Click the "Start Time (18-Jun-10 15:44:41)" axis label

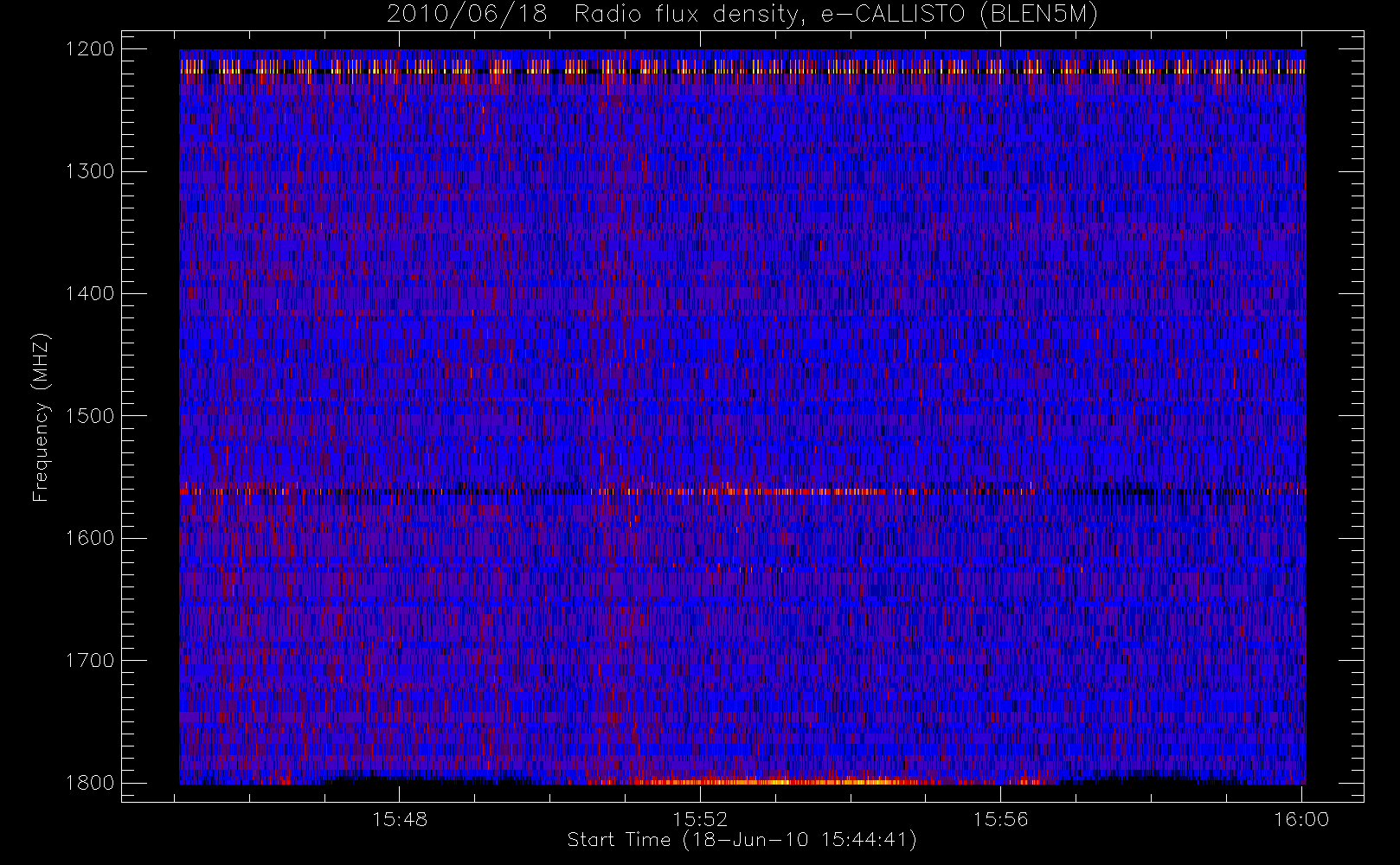coord(742,840)
